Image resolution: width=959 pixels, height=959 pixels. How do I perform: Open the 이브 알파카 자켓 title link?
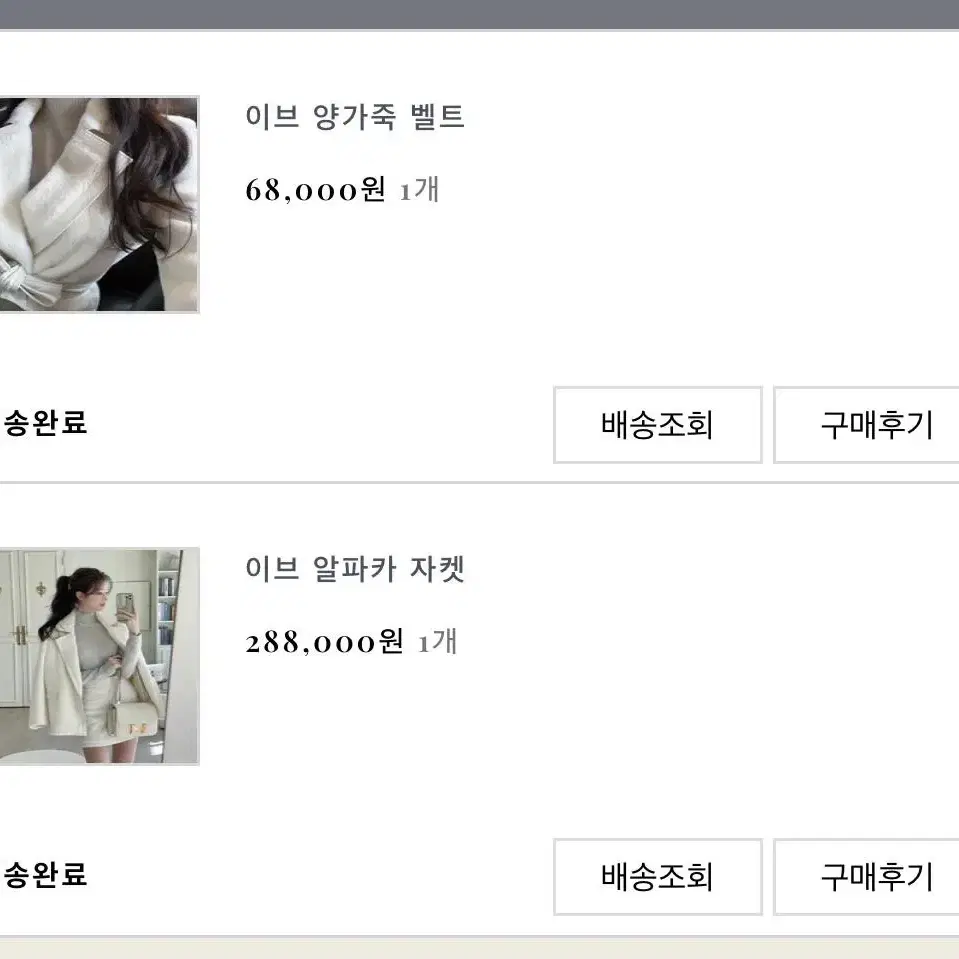coord(355,569)
